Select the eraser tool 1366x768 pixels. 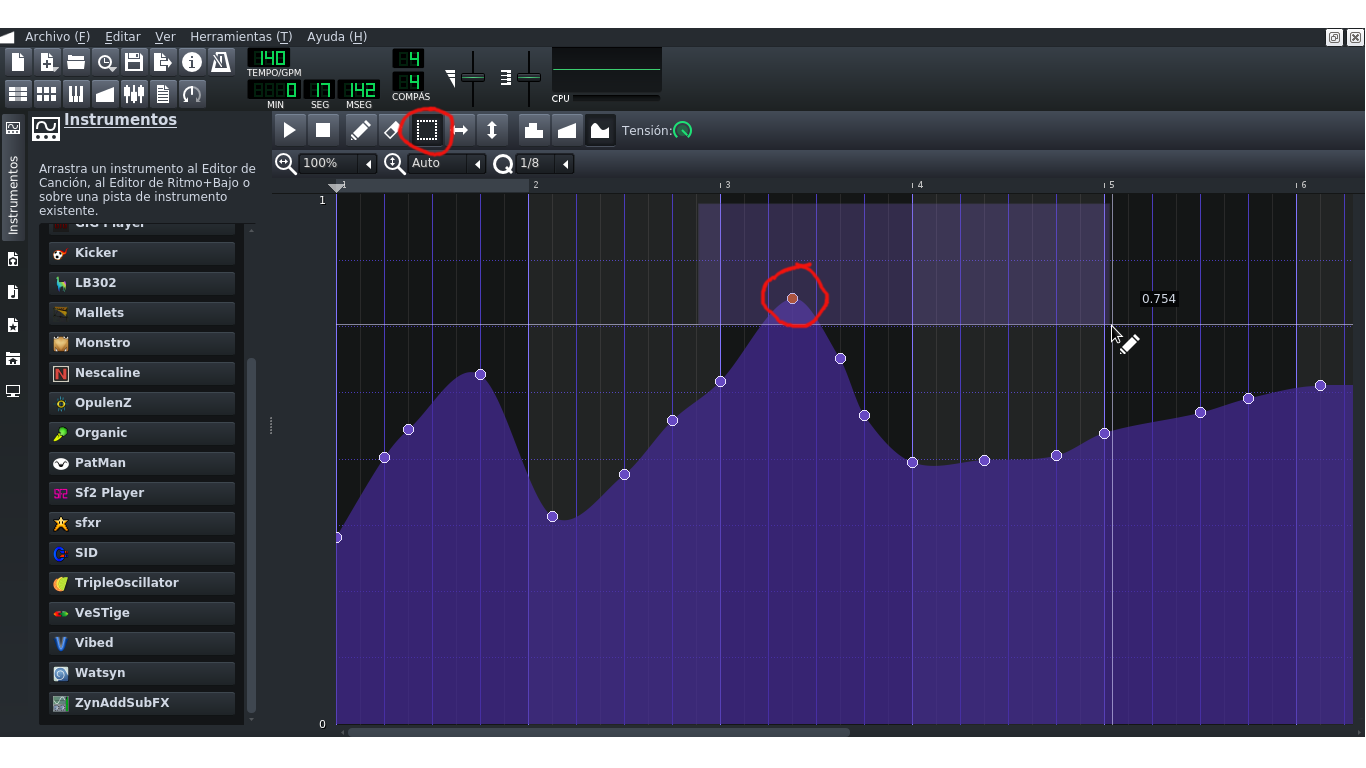[391, 129]
